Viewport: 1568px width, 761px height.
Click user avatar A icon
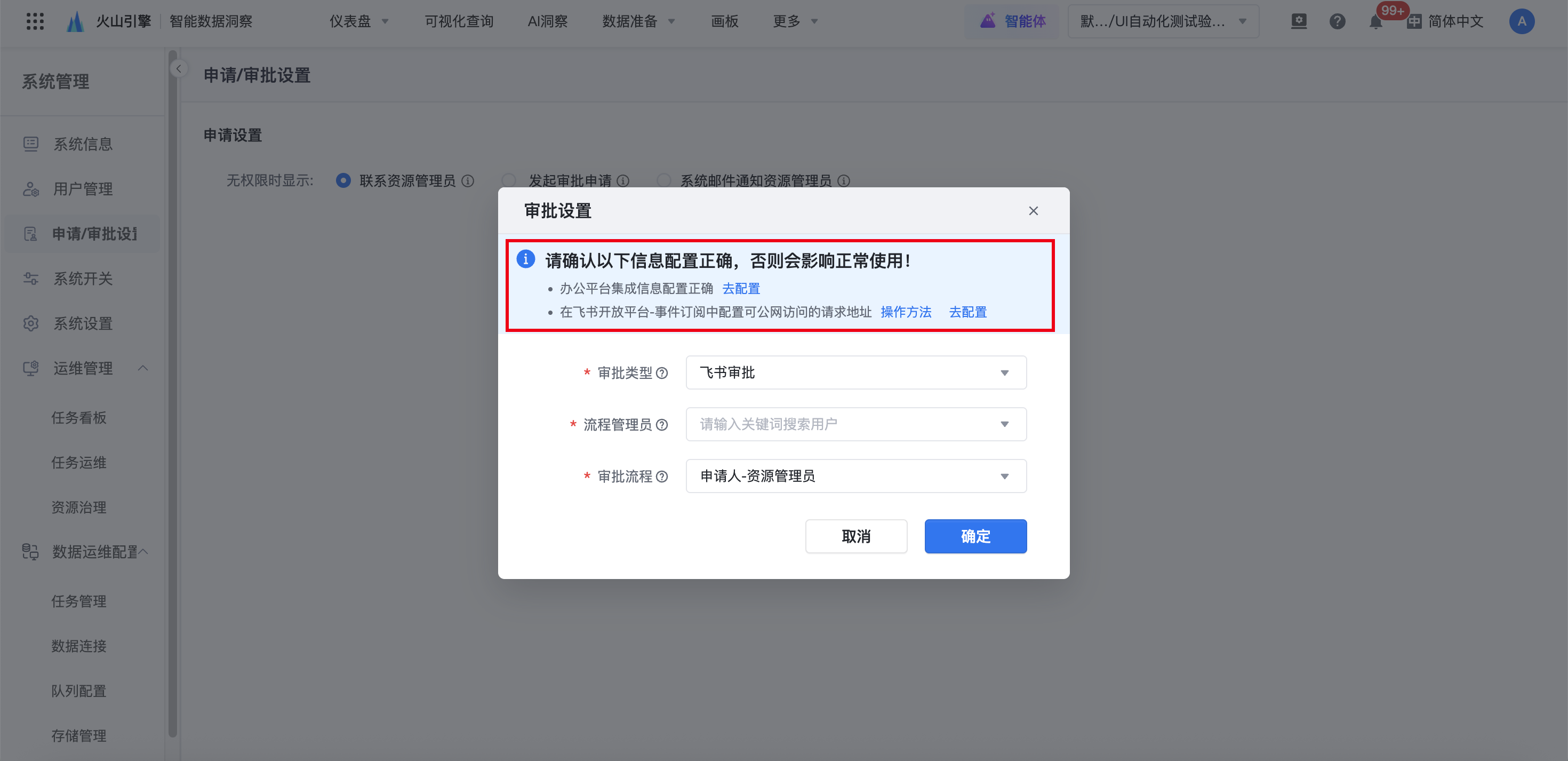(1521, 22)
